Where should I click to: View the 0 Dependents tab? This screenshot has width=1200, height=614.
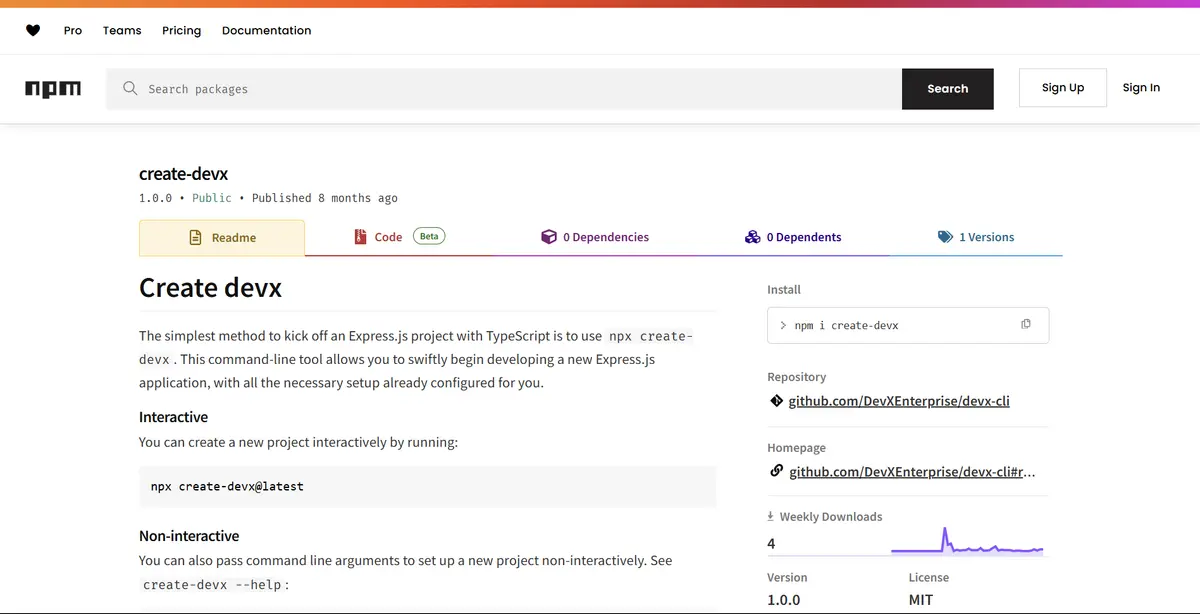tap(793, 237)
